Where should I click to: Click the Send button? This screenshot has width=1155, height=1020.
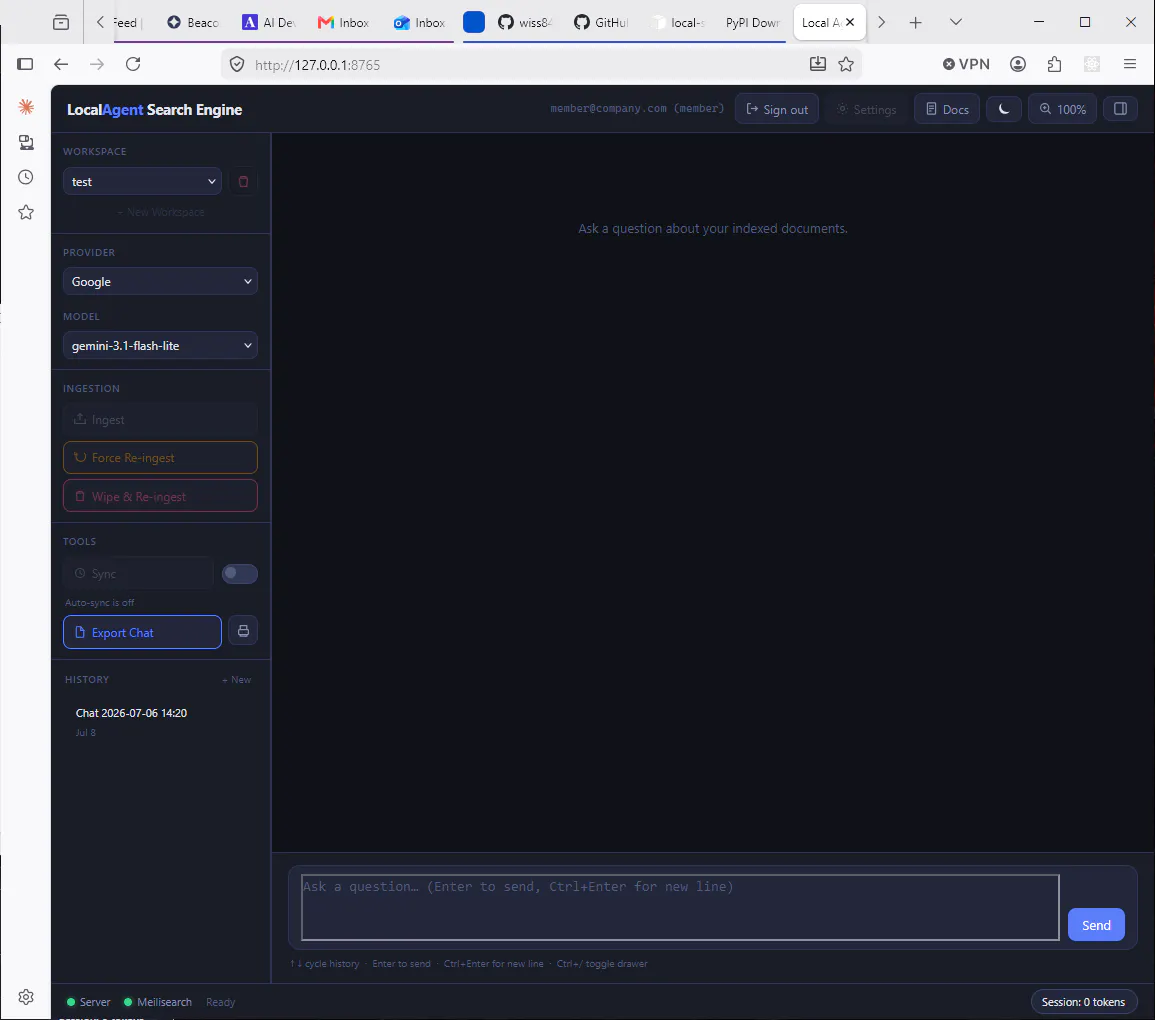pyautogui.click(x=1096, y=925)
